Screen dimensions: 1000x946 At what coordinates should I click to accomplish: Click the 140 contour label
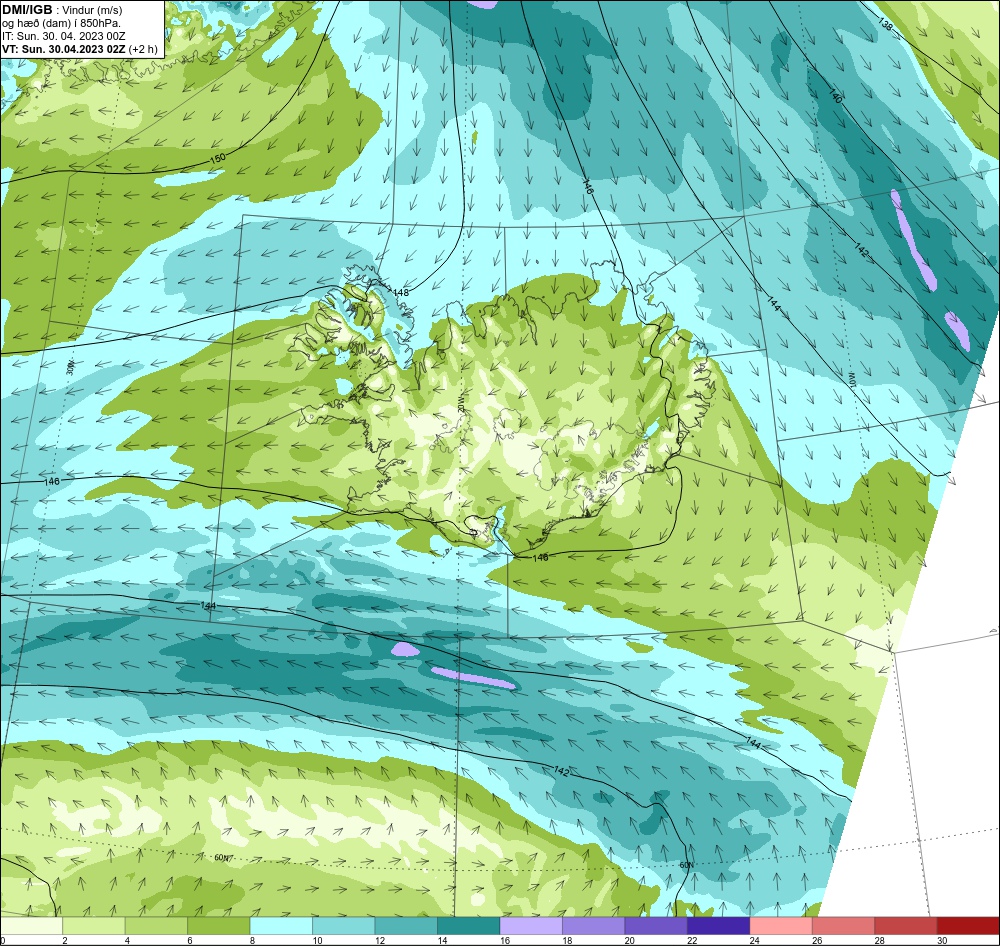835,96
